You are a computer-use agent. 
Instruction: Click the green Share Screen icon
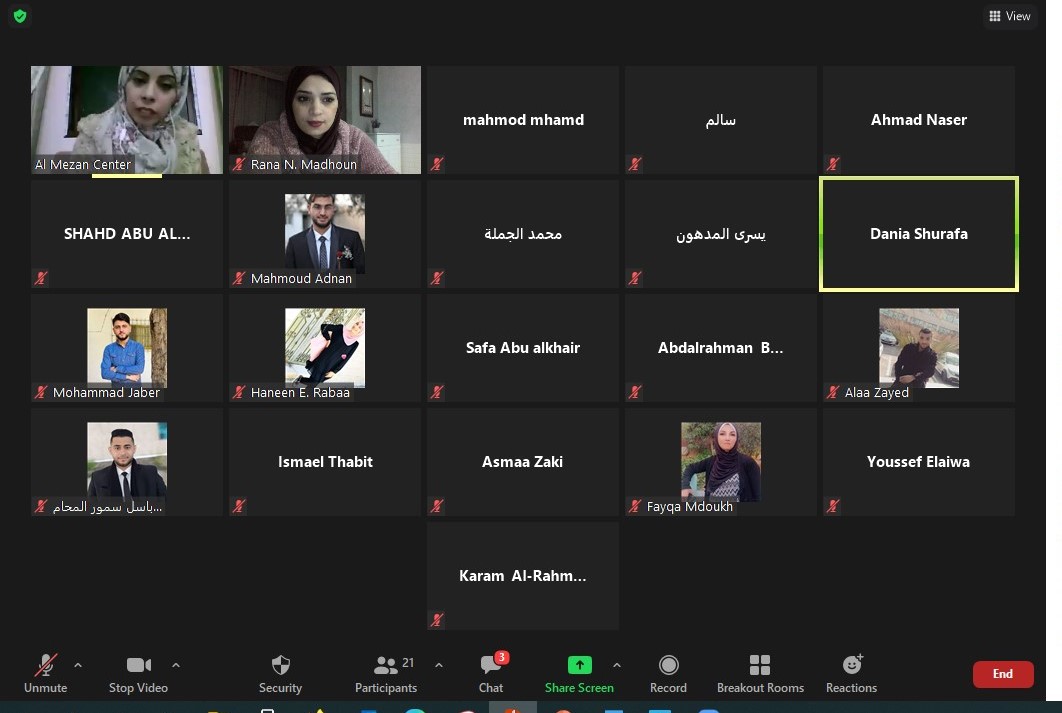point(579,665)
